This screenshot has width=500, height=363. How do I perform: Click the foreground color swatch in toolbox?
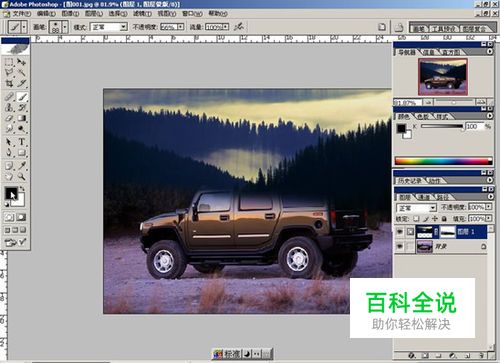11,193
